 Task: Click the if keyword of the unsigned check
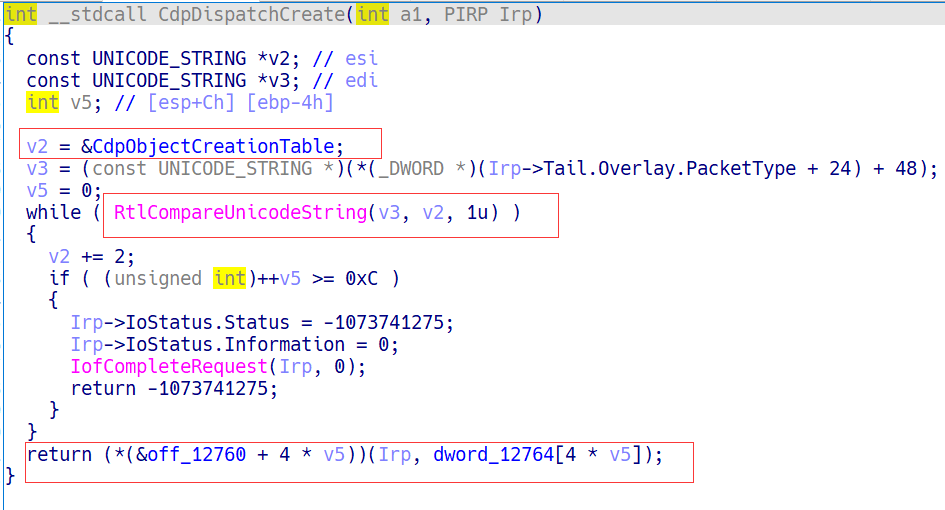click(59, 279)
